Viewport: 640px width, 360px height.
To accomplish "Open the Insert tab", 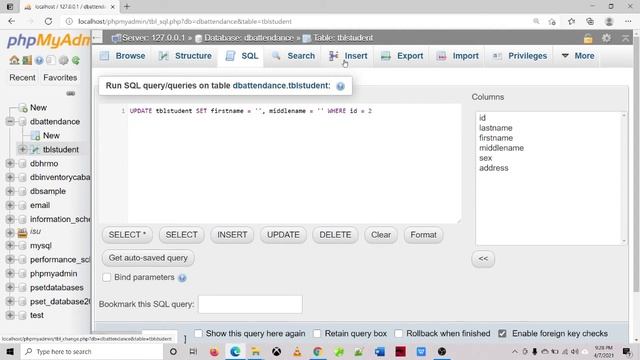I will point(348,56).
